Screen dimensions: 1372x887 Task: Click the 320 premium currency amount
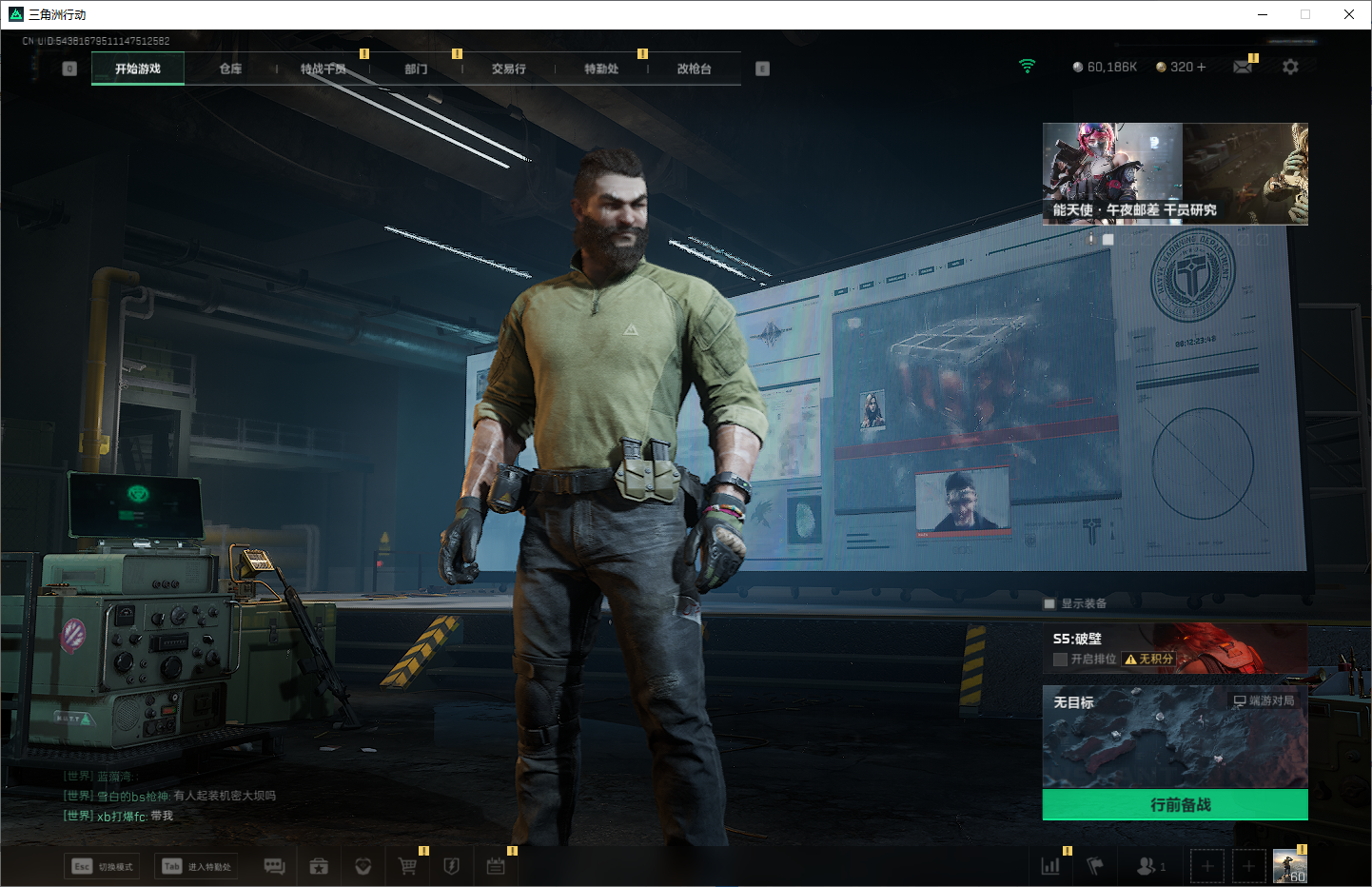click(1182, 67)
